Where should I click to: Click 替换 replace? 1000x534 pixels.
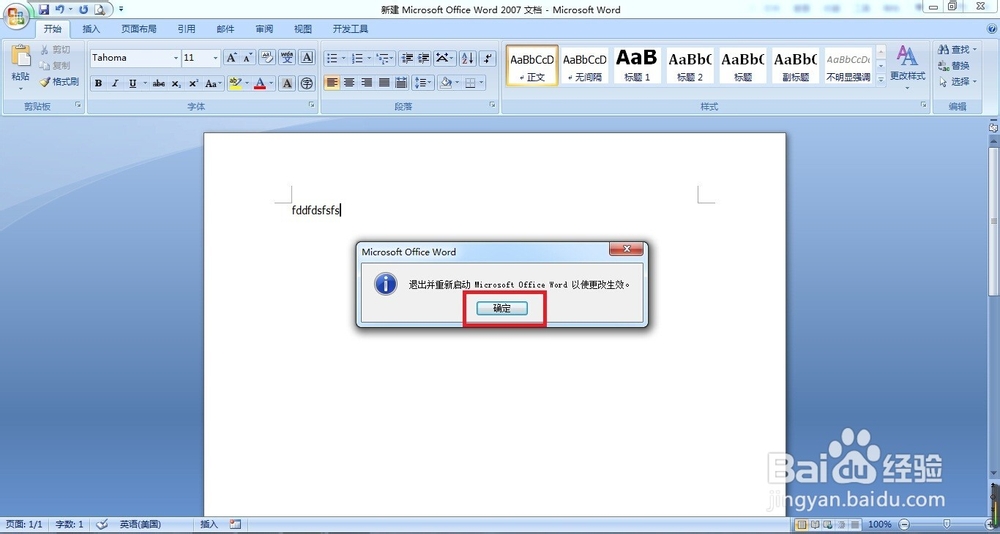pyautogui.click(x=955, y=66)
